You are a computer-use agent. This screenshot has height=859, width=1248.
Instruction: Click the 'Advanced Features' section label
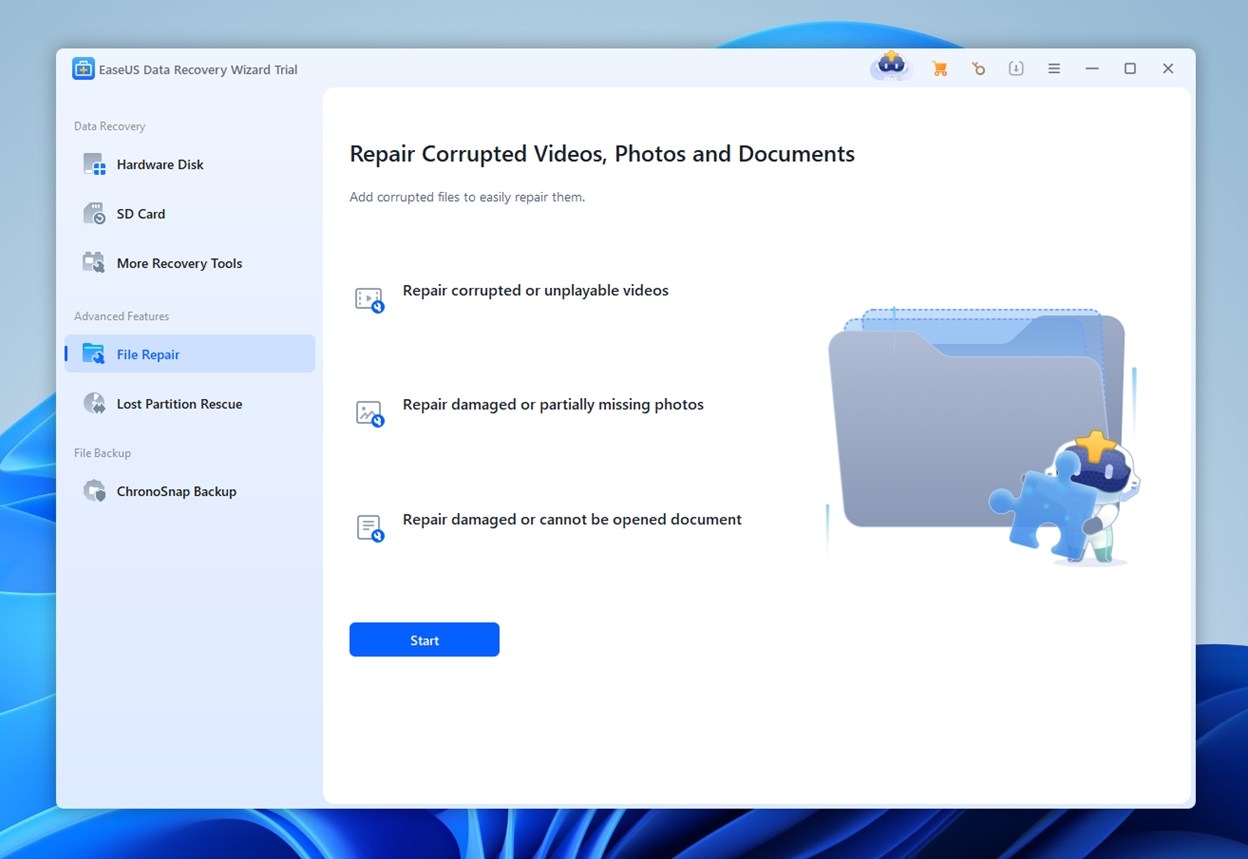(121, 316)
